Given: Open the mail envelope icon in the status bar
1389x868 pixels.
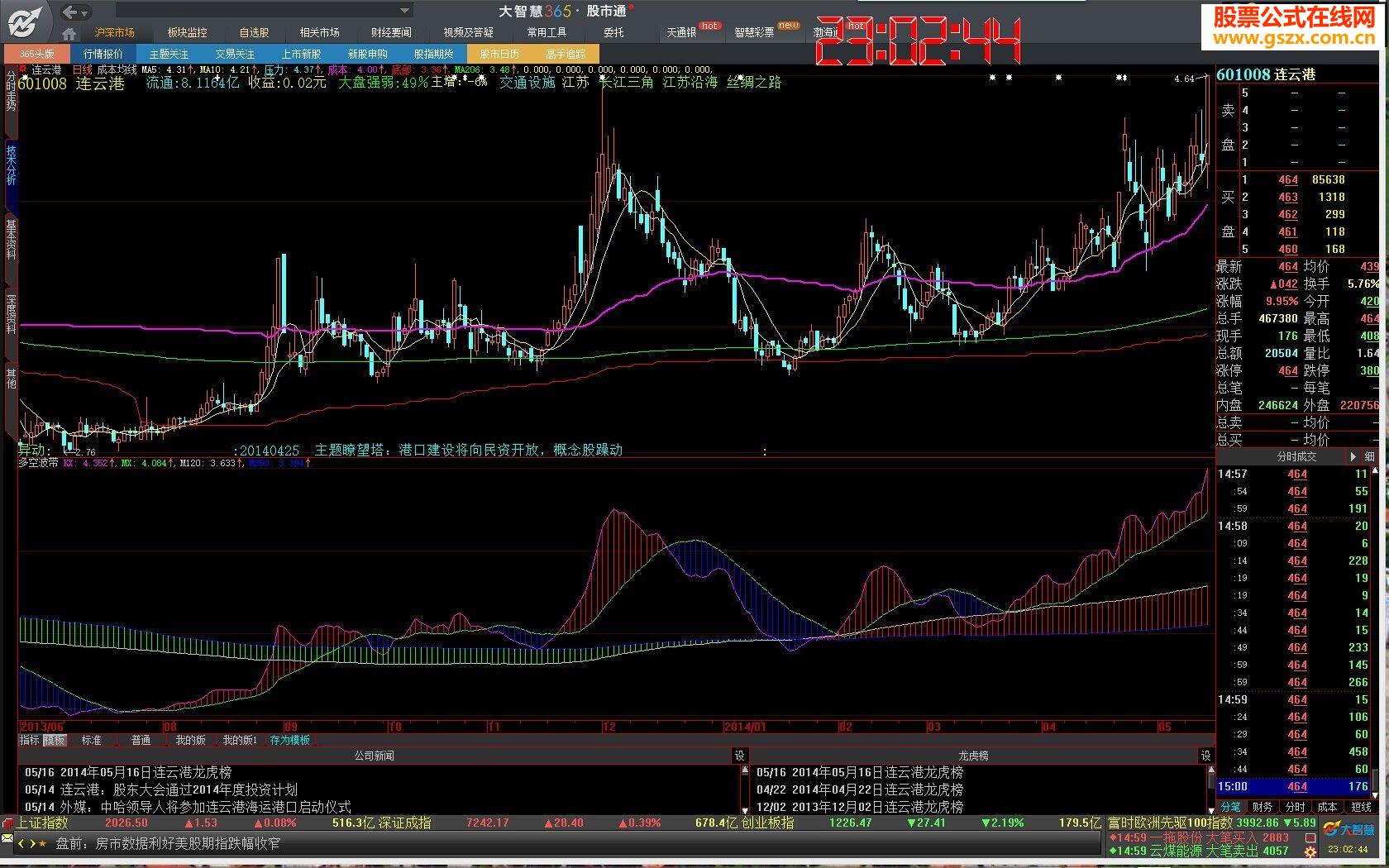Looking at the screenshot, I should 7,838.
